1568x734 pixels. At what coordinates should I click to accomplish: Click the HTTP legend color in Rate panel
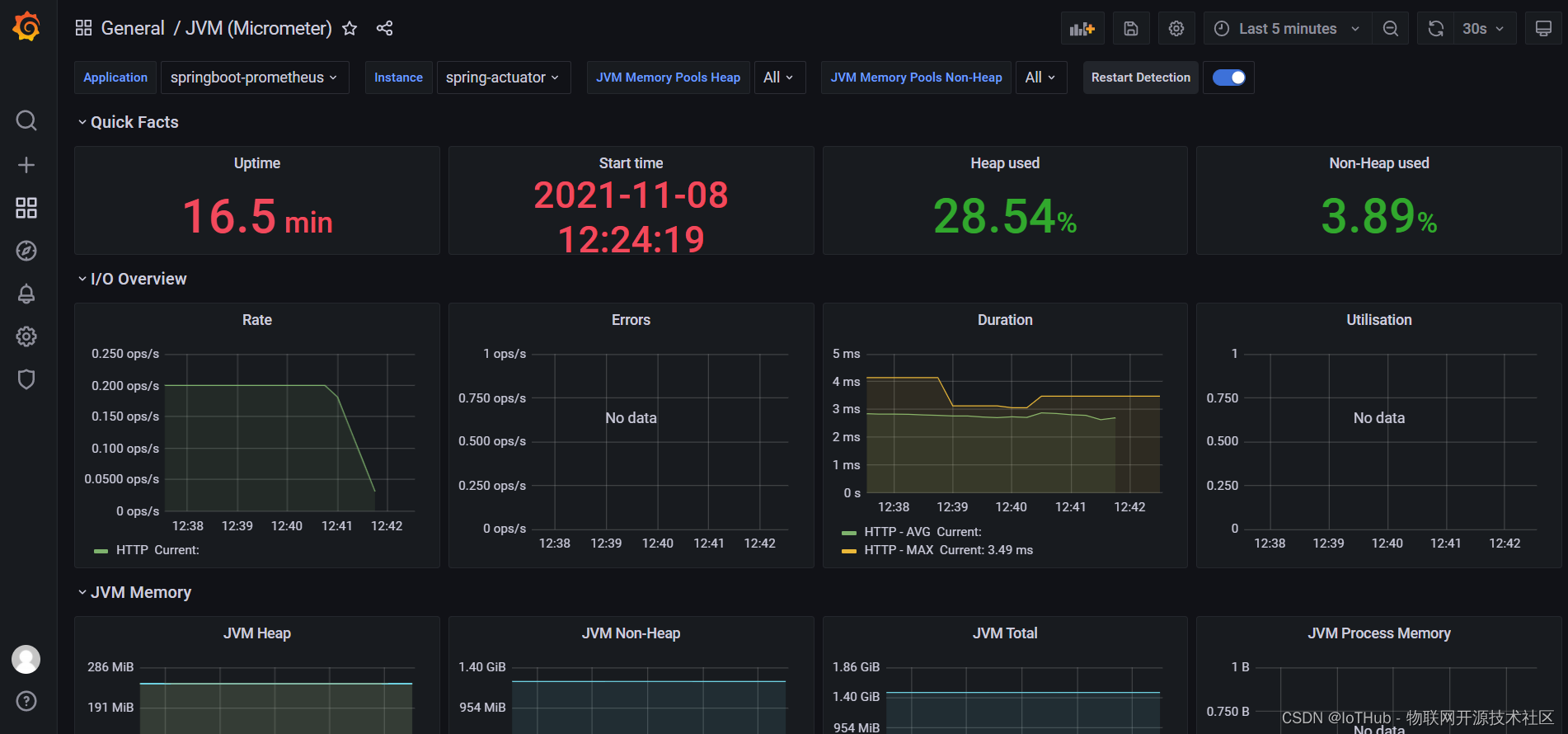pos(101,551)
